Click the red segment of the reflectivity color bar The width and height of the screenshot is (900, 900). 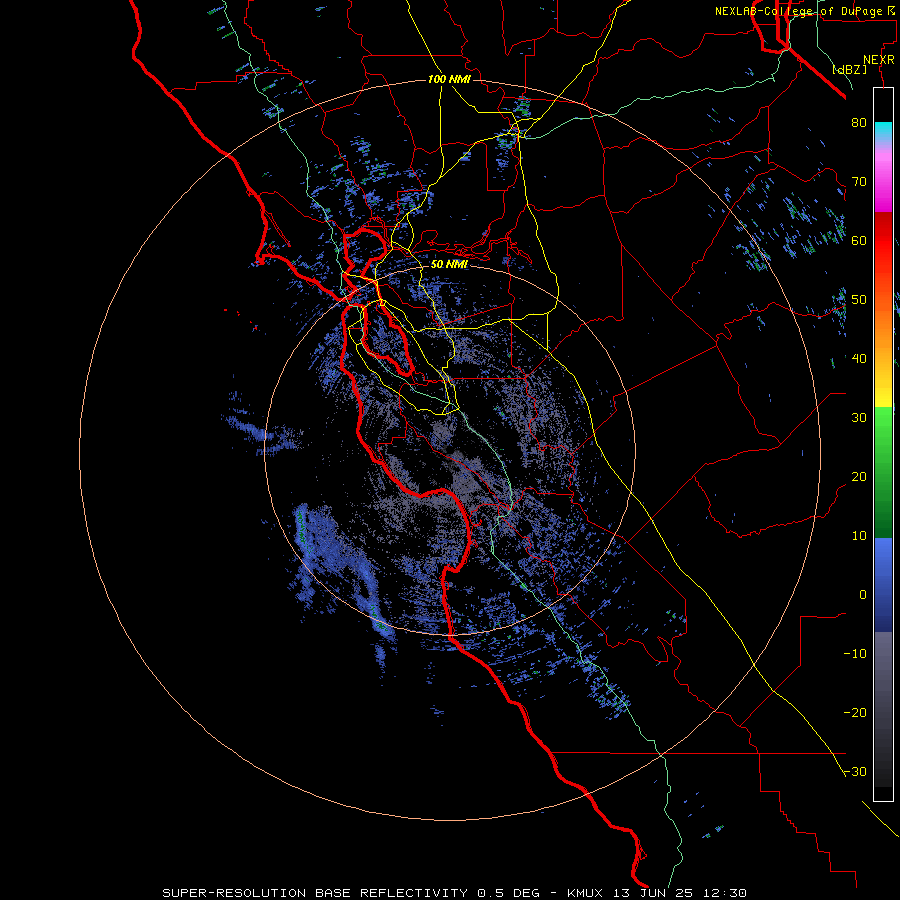[883, 241]
